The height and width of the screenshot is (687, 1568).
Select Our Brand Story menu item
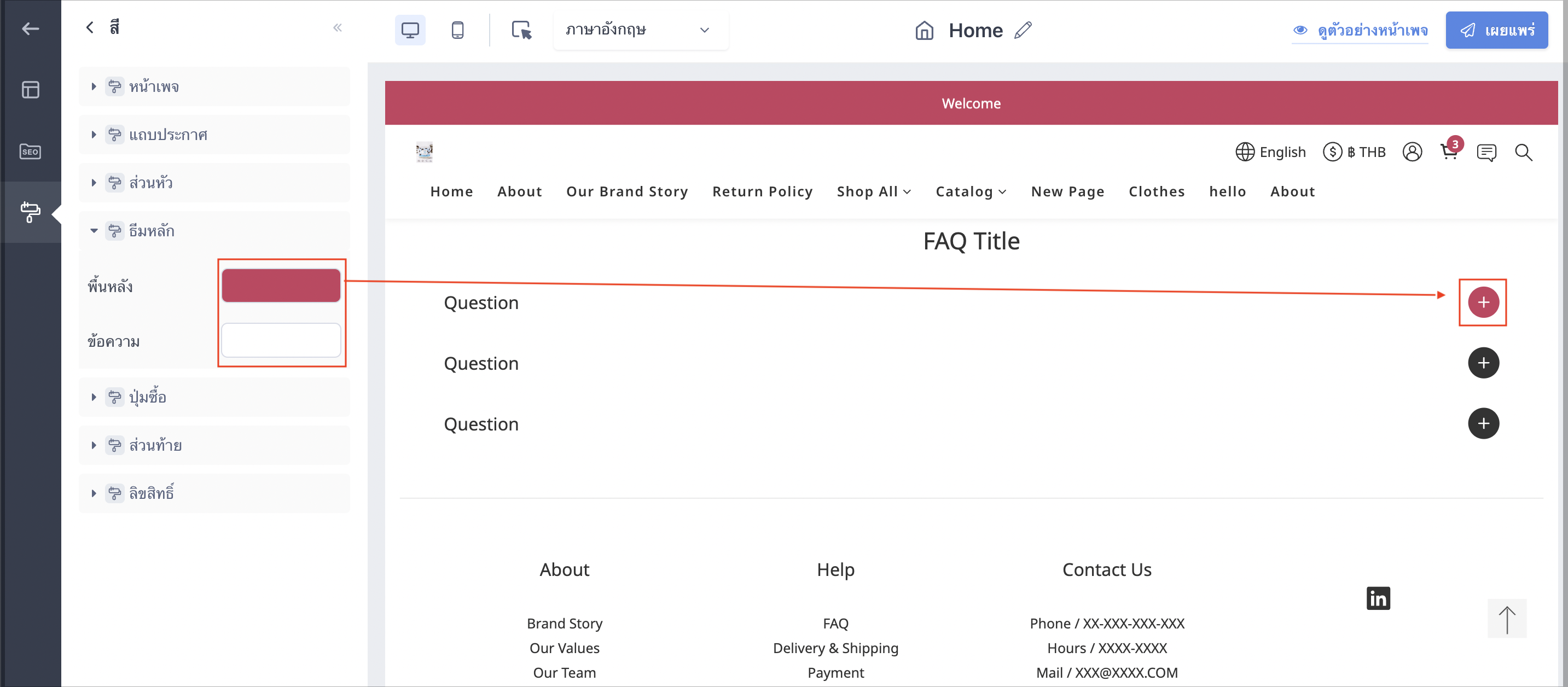[627, 191]
